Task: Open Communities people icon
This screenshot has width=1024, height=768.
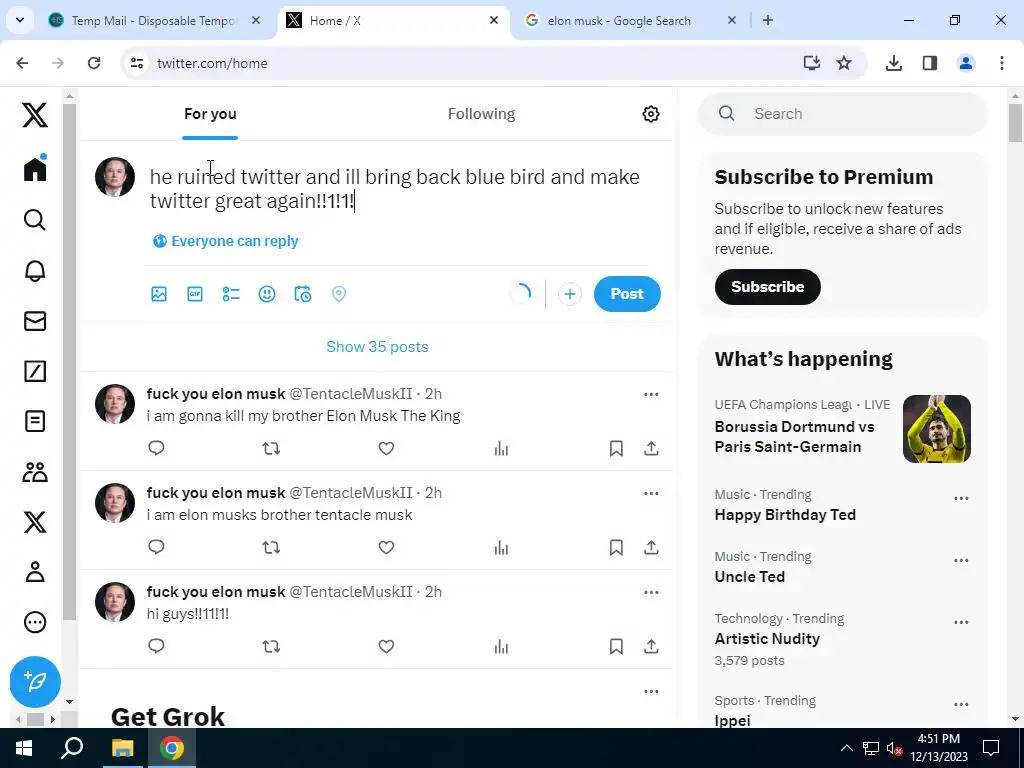Action: click(35, 472)
